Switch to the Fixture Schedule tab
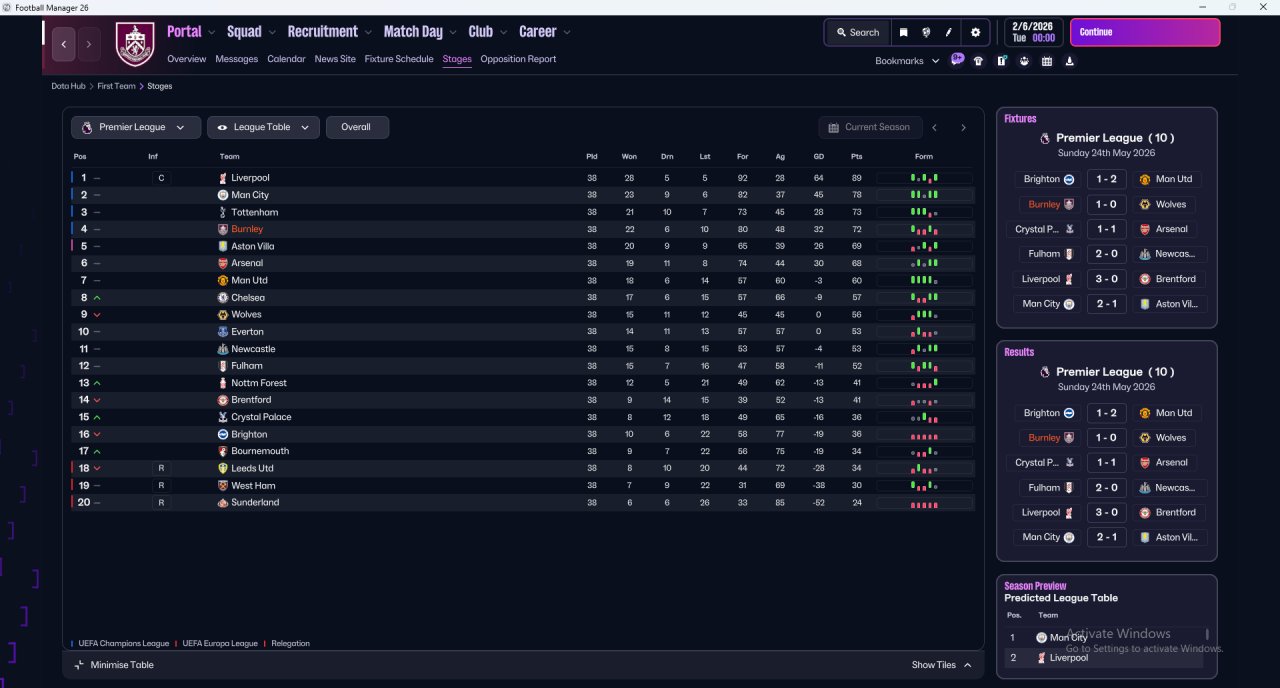This screenshot has height=688, width=1280. coord(399,59)
